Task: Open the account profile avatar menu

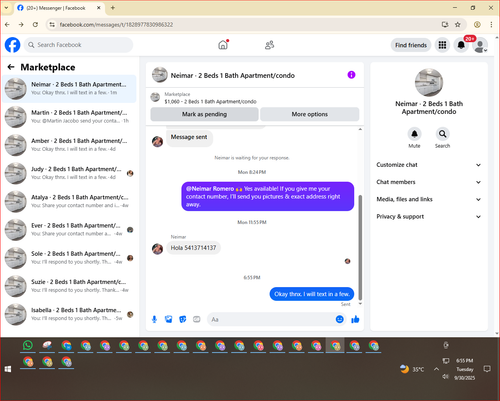Action: pyautogui.click(x=480, y=45)
